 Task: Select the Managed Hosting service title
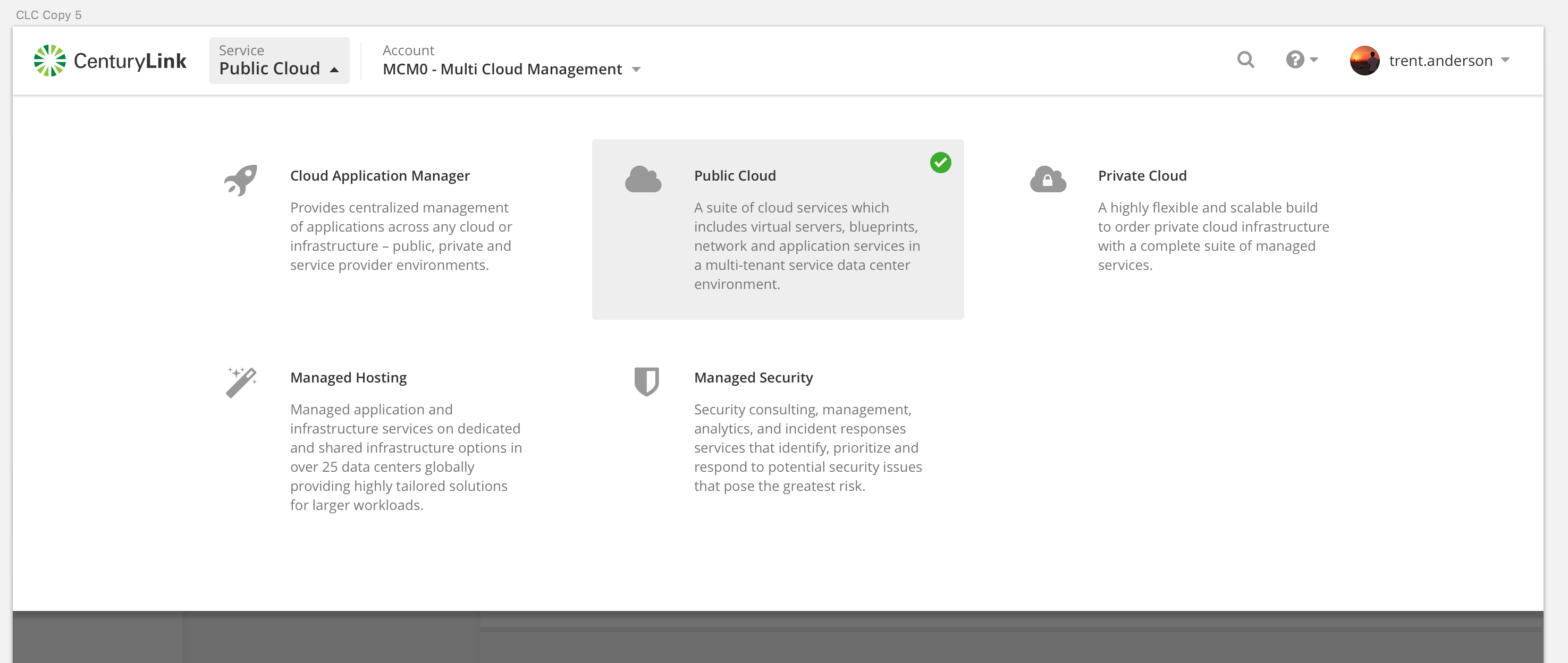pyautogui.click(x=348, y=378)
